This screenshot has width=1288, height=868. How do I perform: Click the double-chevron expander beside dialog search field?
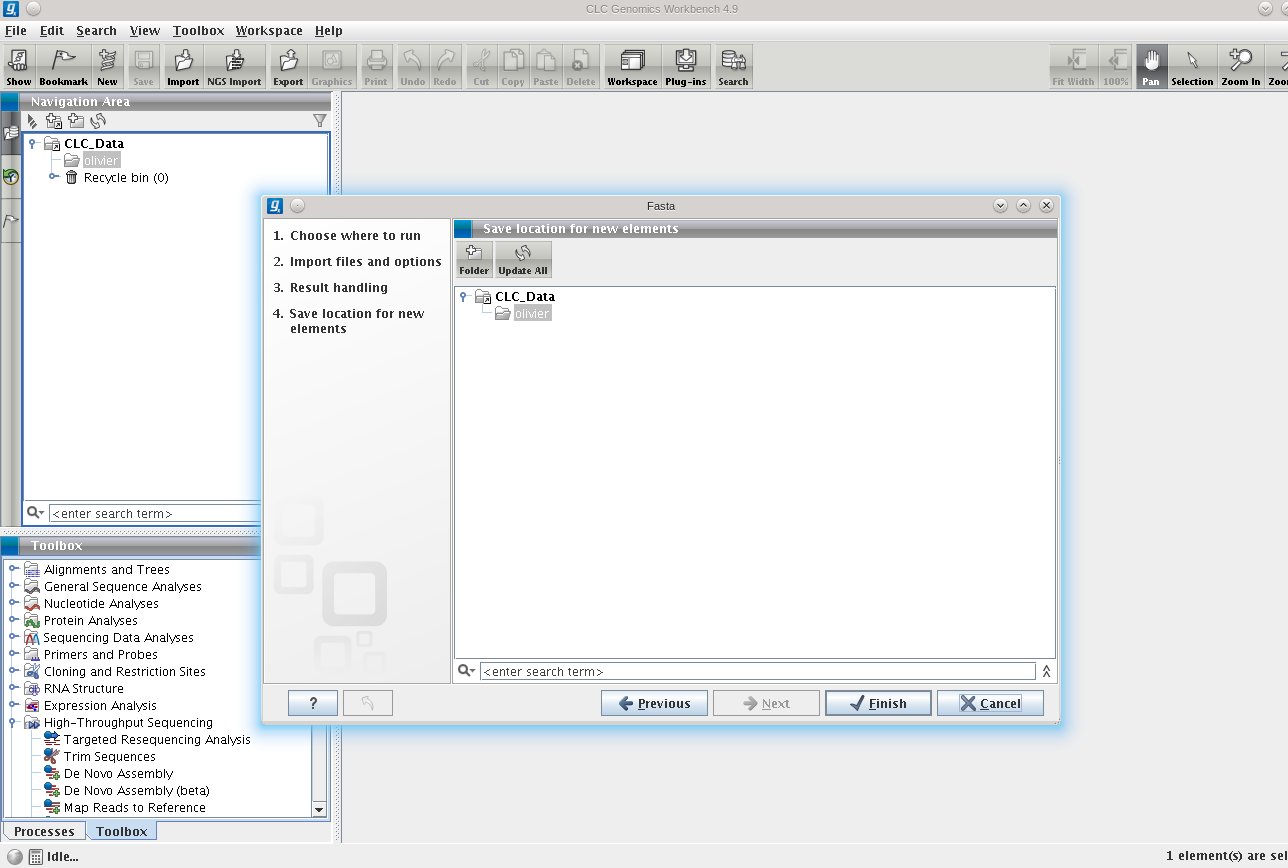(x=1046, y=671)
